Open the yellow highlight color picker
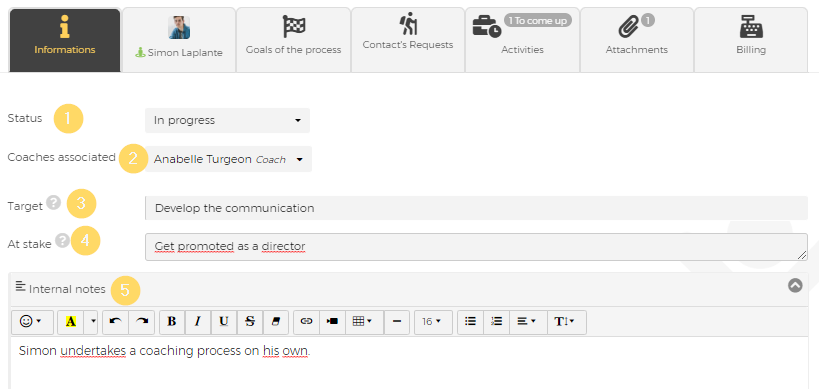 coord(93,322)
